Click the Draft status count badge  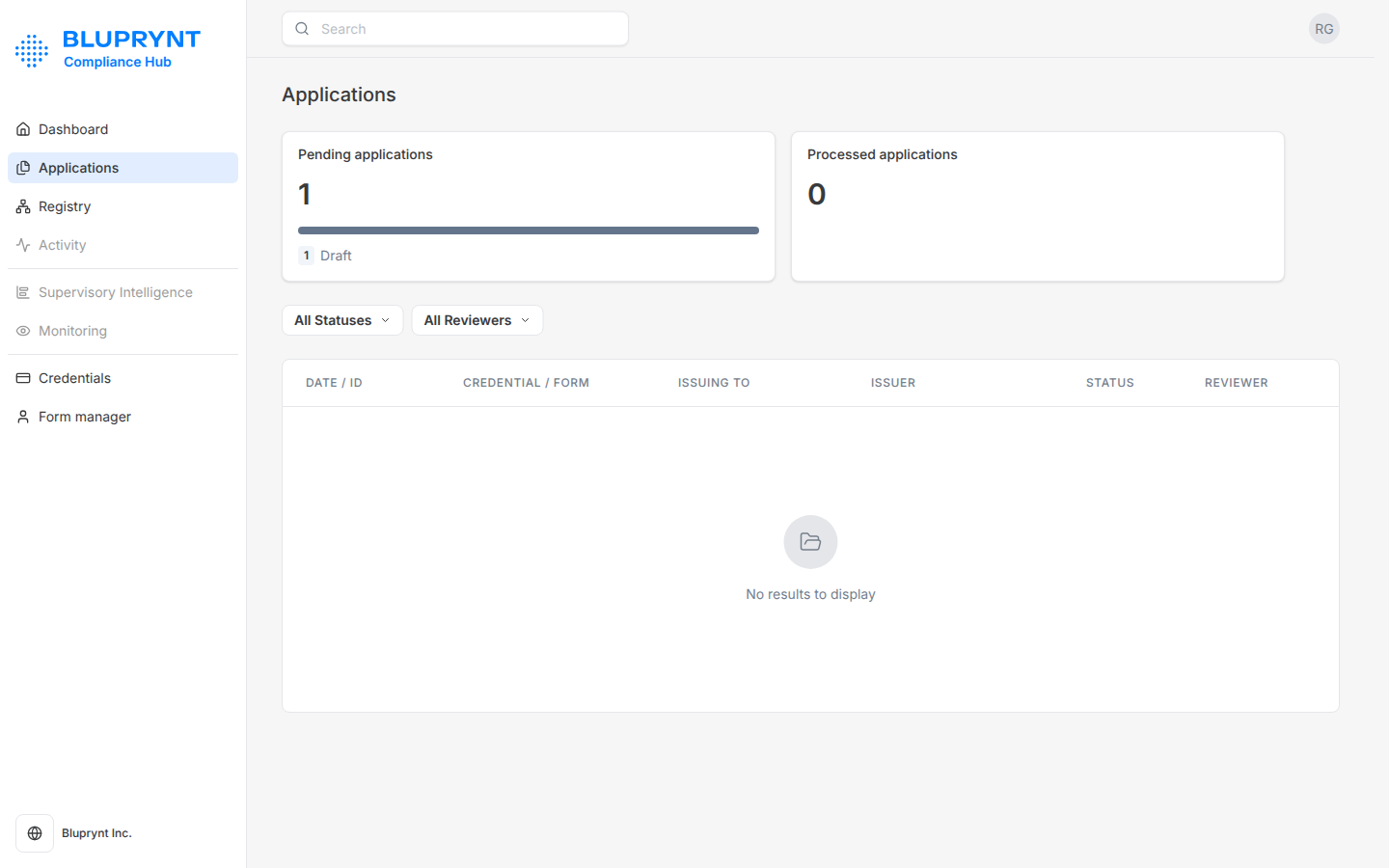[x=307, y=256]
